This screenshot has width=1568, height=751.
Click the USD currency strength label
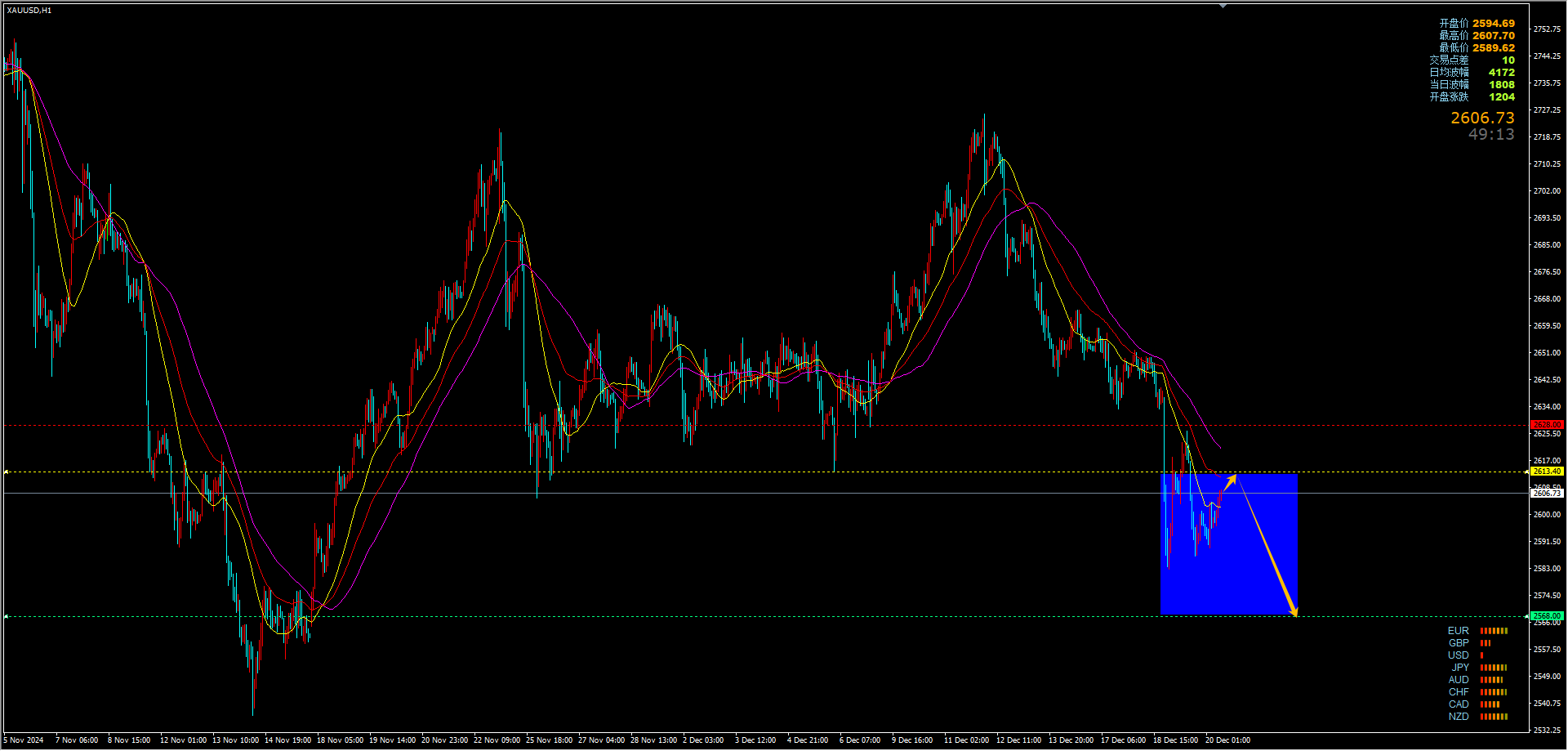coord(1459,655)
